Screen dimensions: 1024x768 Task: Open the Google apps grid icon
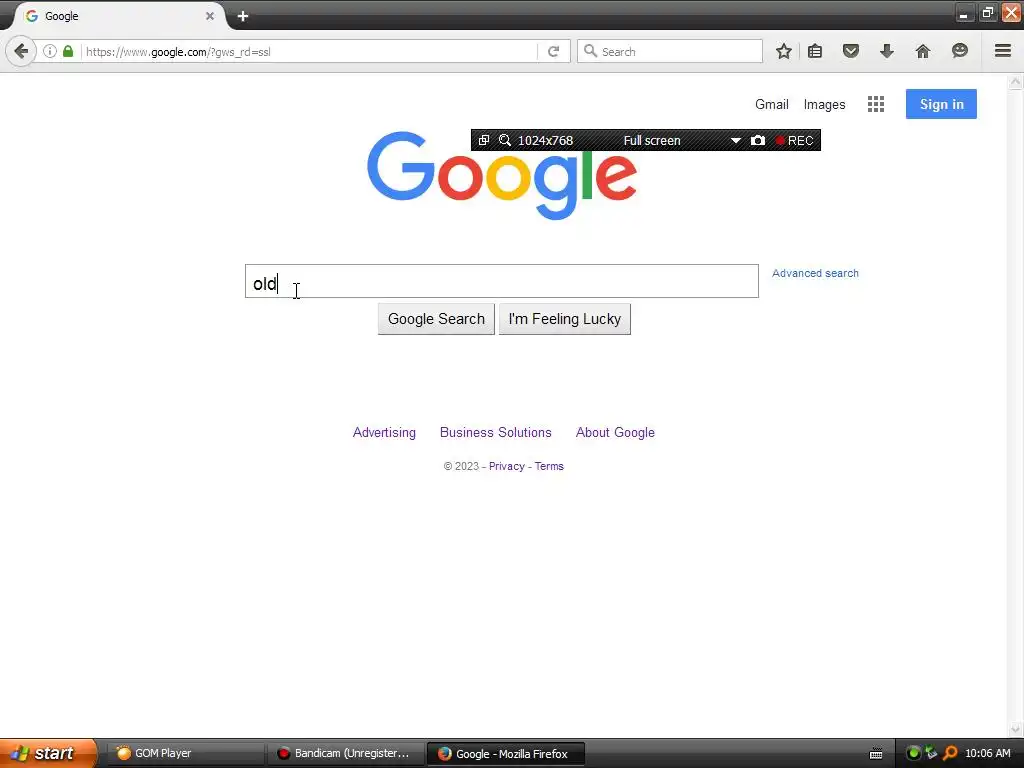876,104
